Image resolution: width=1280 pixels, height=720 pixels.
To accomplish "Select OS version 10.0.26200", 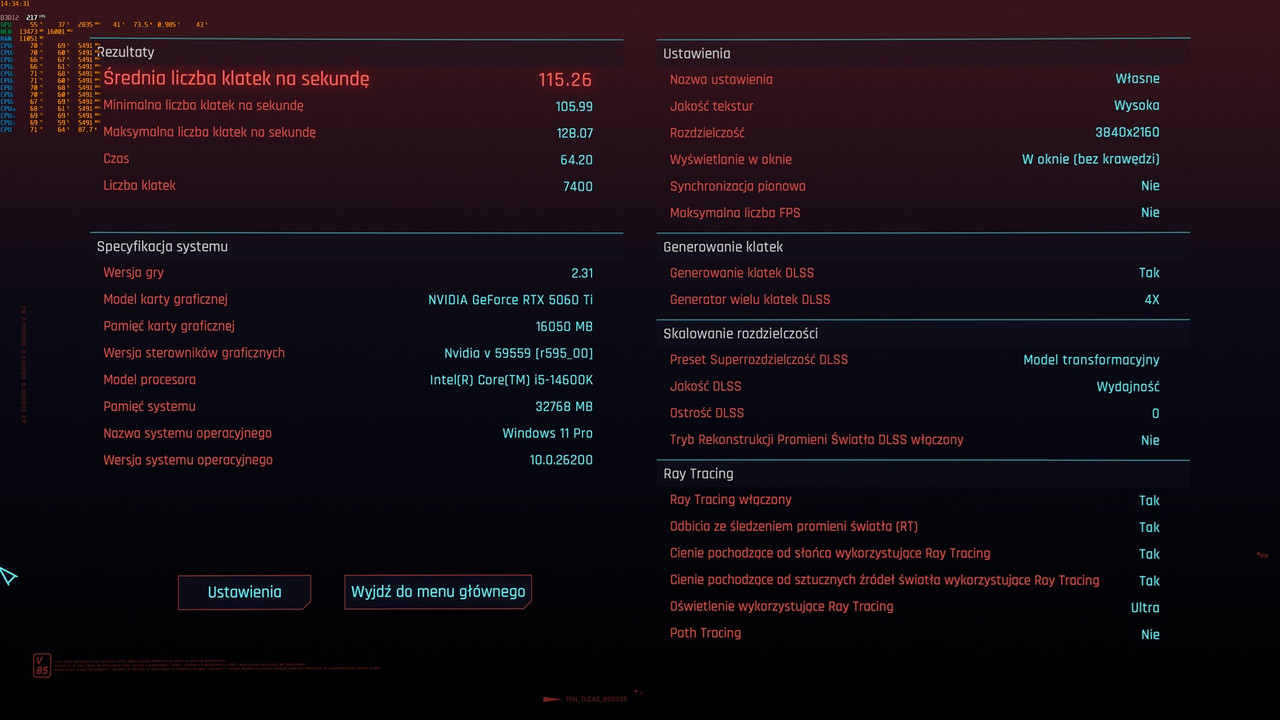I will (561, 461).
